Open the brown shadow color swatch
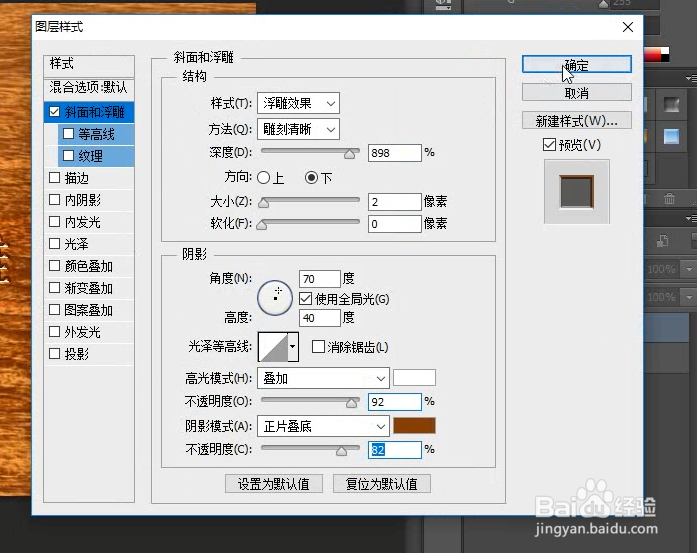This screenshot has height=553, width=697. pyautogui.click(x=414, y=425)
